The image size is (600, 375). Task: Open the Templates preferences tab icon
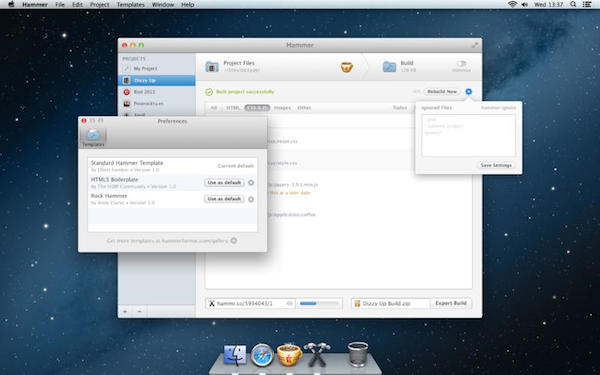pyautogui.click(x=93, y=137)
